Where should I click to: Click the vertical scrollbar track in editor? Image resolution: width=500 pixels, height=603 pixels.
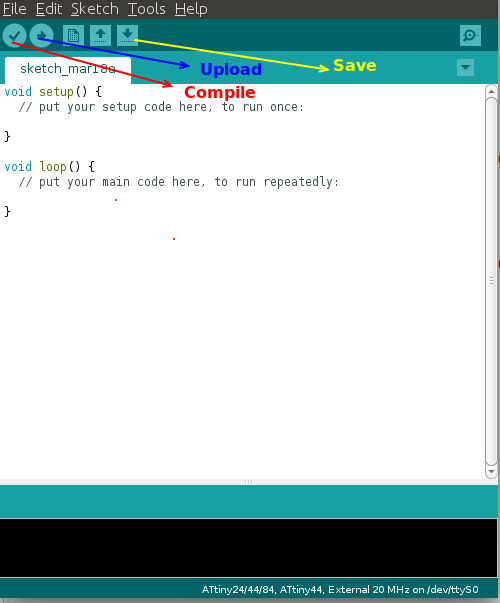[x=491, y=282]
